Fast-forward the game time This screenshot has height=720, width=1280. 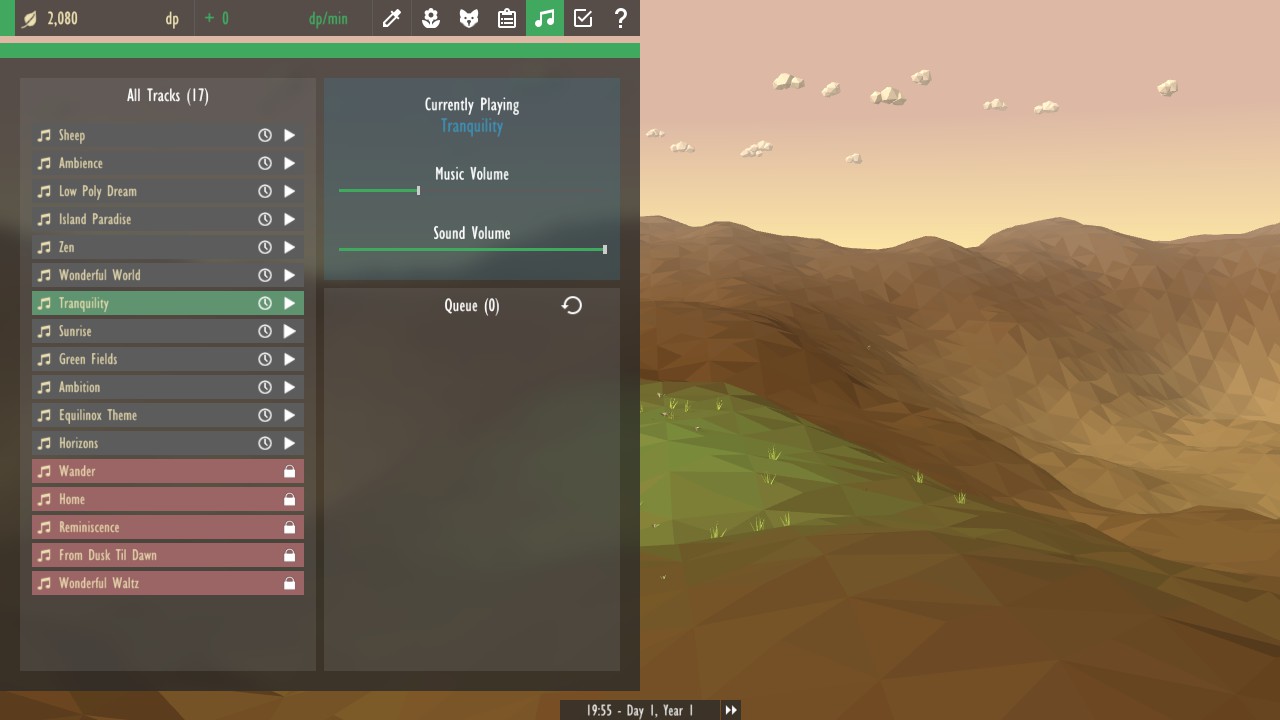click(x=731, y=710)
